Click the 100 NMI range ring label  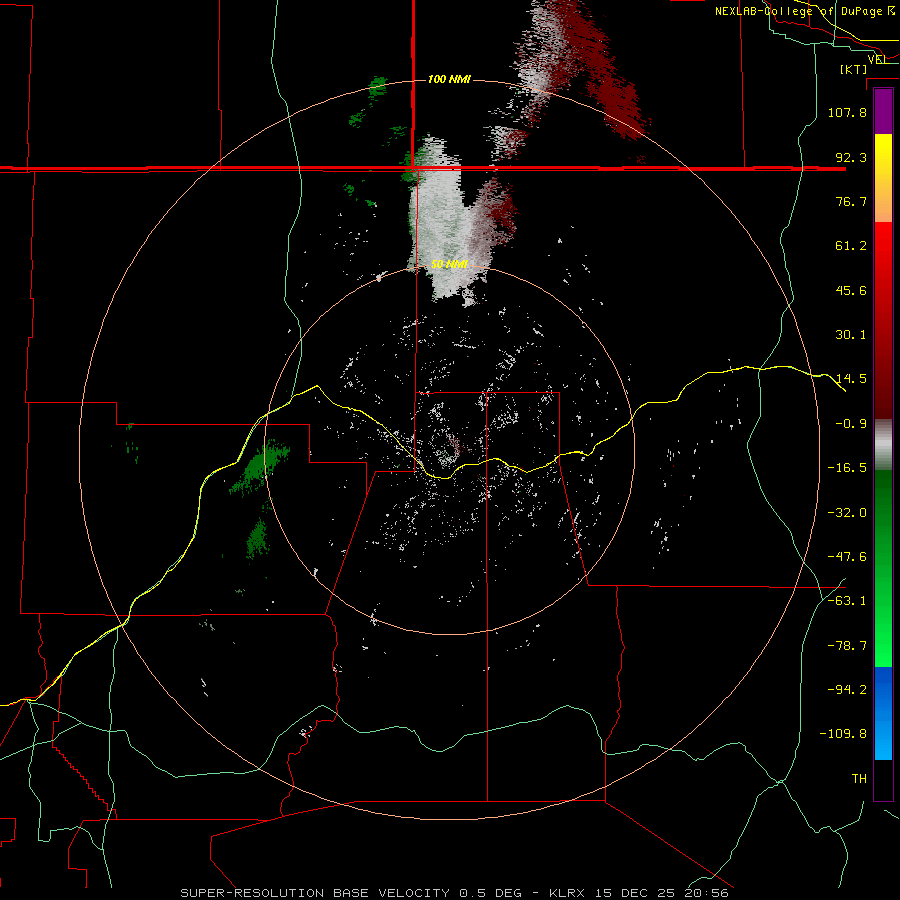coord(449,79)
